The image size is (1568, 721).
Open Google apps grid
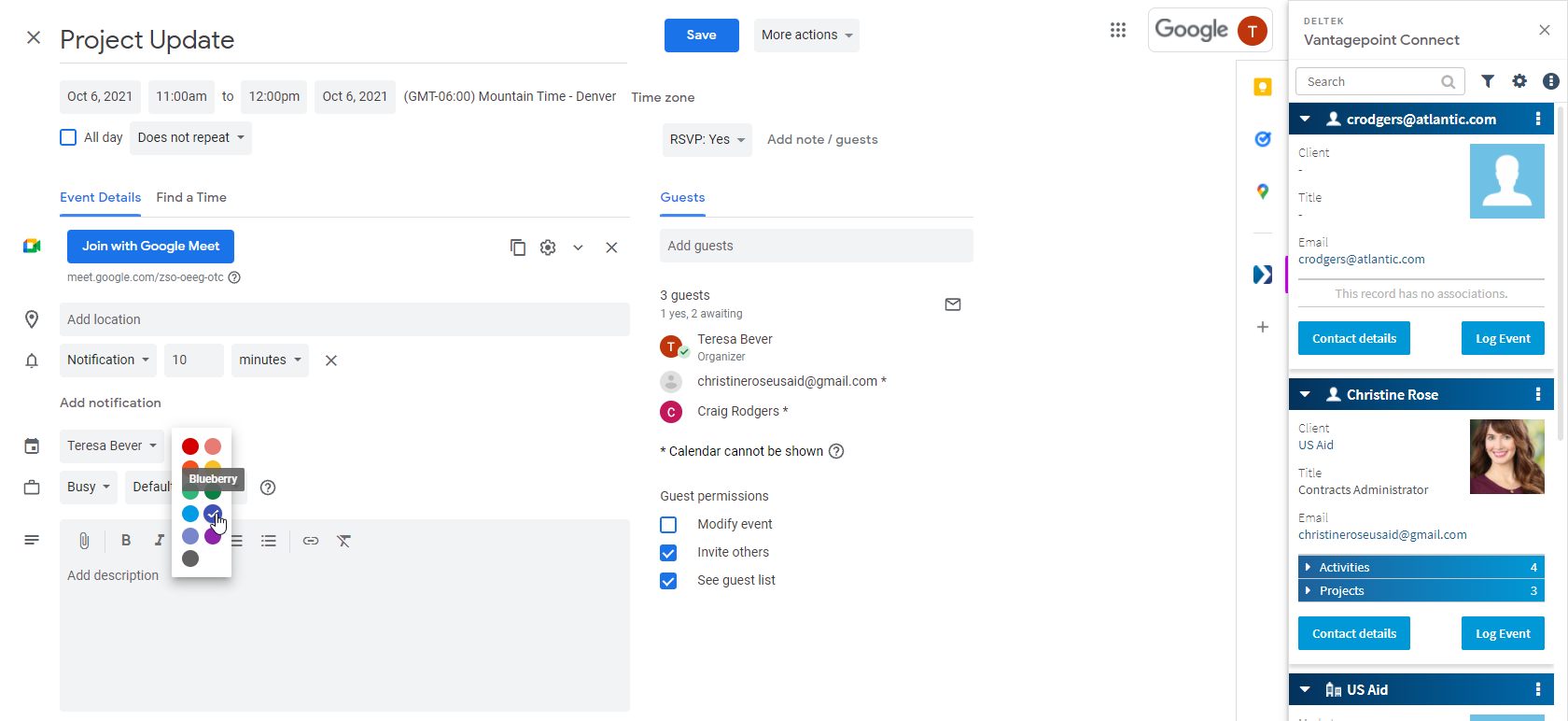1118,30
